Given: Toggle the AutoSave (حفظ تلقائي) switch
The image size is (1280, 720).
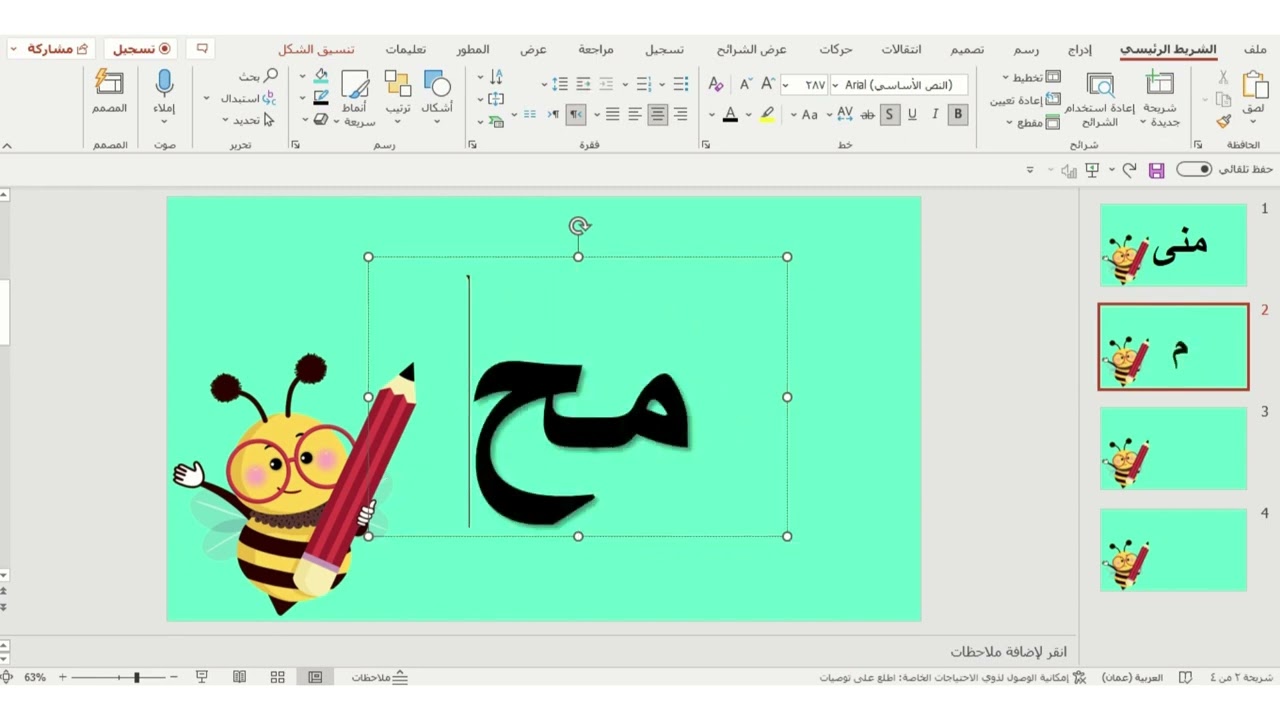Looking at the screenshot, I should click(1193, 170).
